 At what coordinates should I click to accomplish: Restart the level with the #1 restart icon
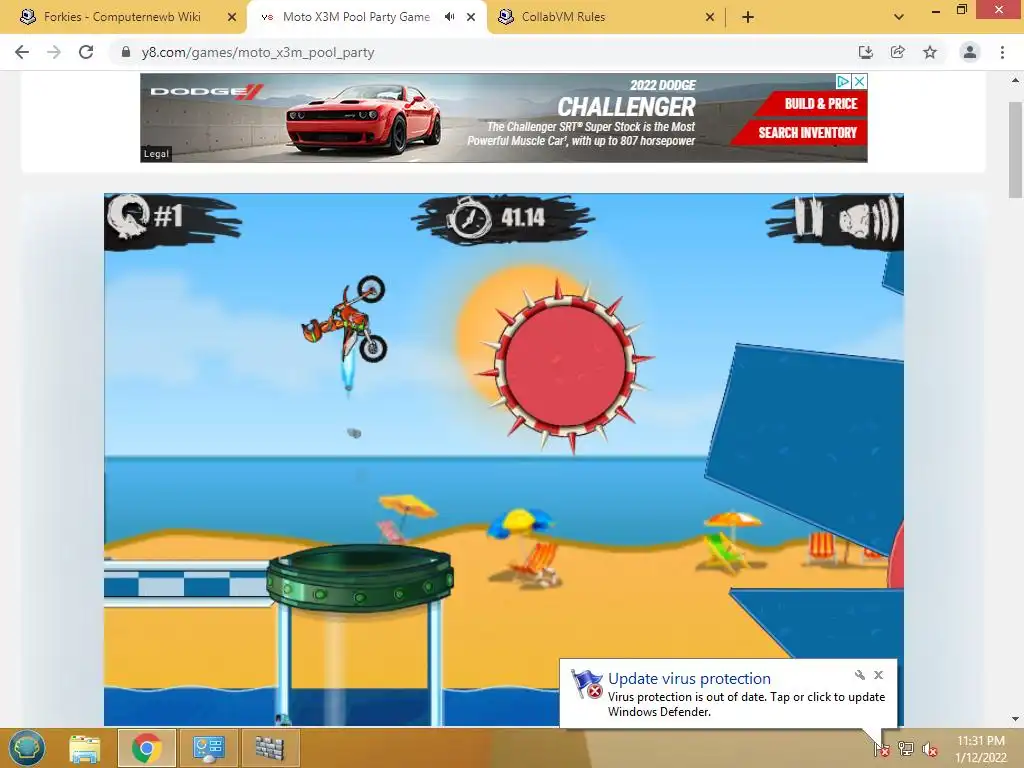pos(129,217)
